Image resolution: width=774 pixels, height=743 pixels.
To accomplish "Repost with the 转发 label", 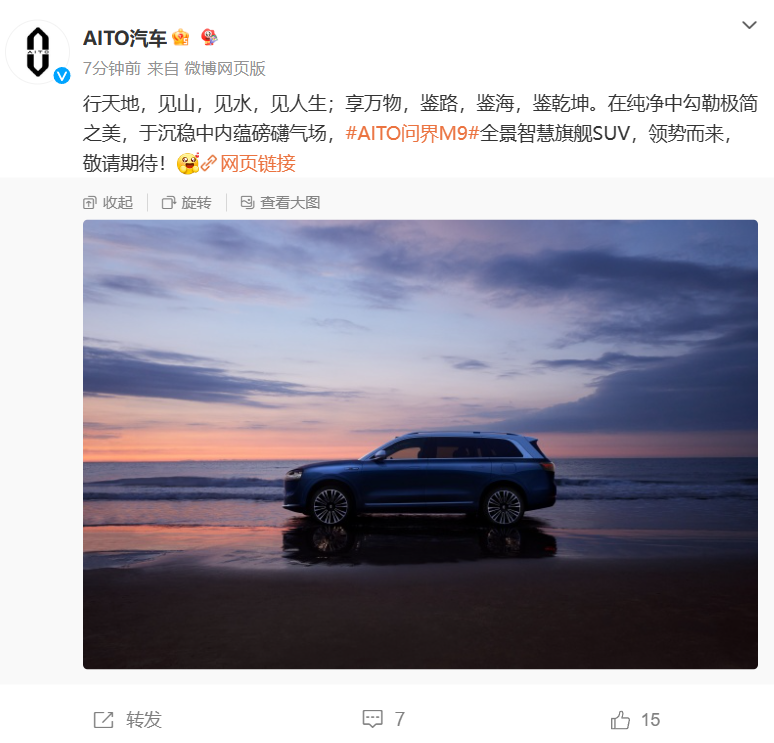I will coord(144,720).
